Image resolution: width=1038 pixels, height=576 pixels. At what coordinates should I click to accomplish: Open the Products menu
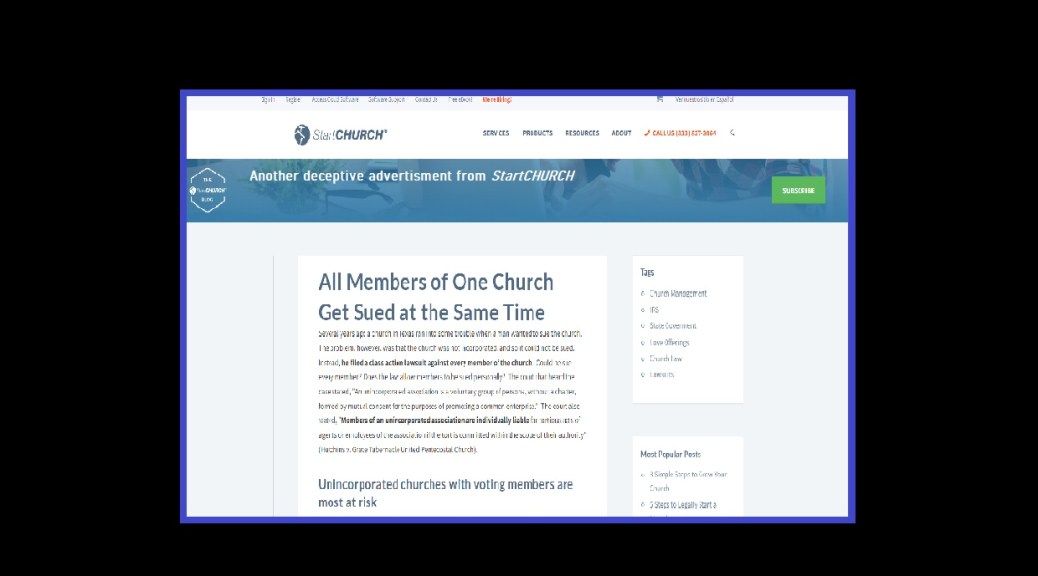(537, 133)
